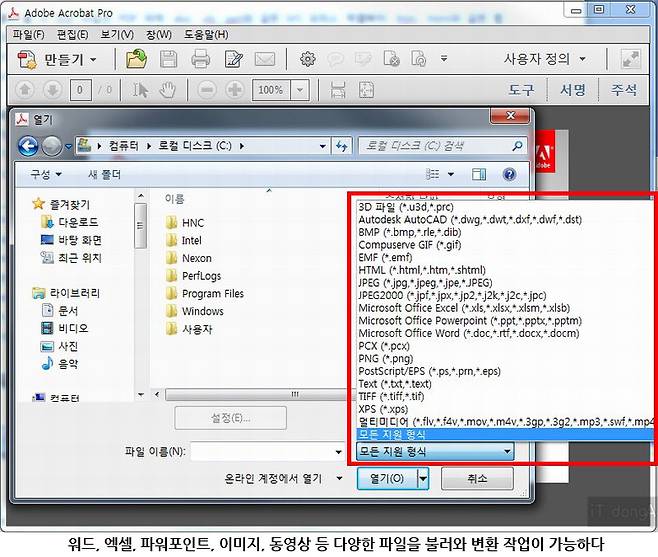The height and width of the screenshot is (557, 658).
Task: Open the 만들기 dropdown arrow
Action: point(93,60)
